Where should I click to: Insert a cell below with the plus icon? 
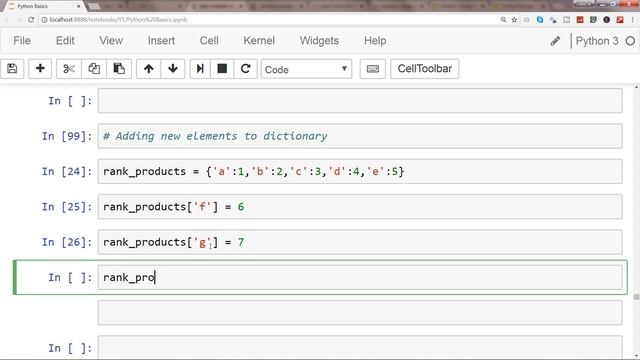tap(40, 69)
